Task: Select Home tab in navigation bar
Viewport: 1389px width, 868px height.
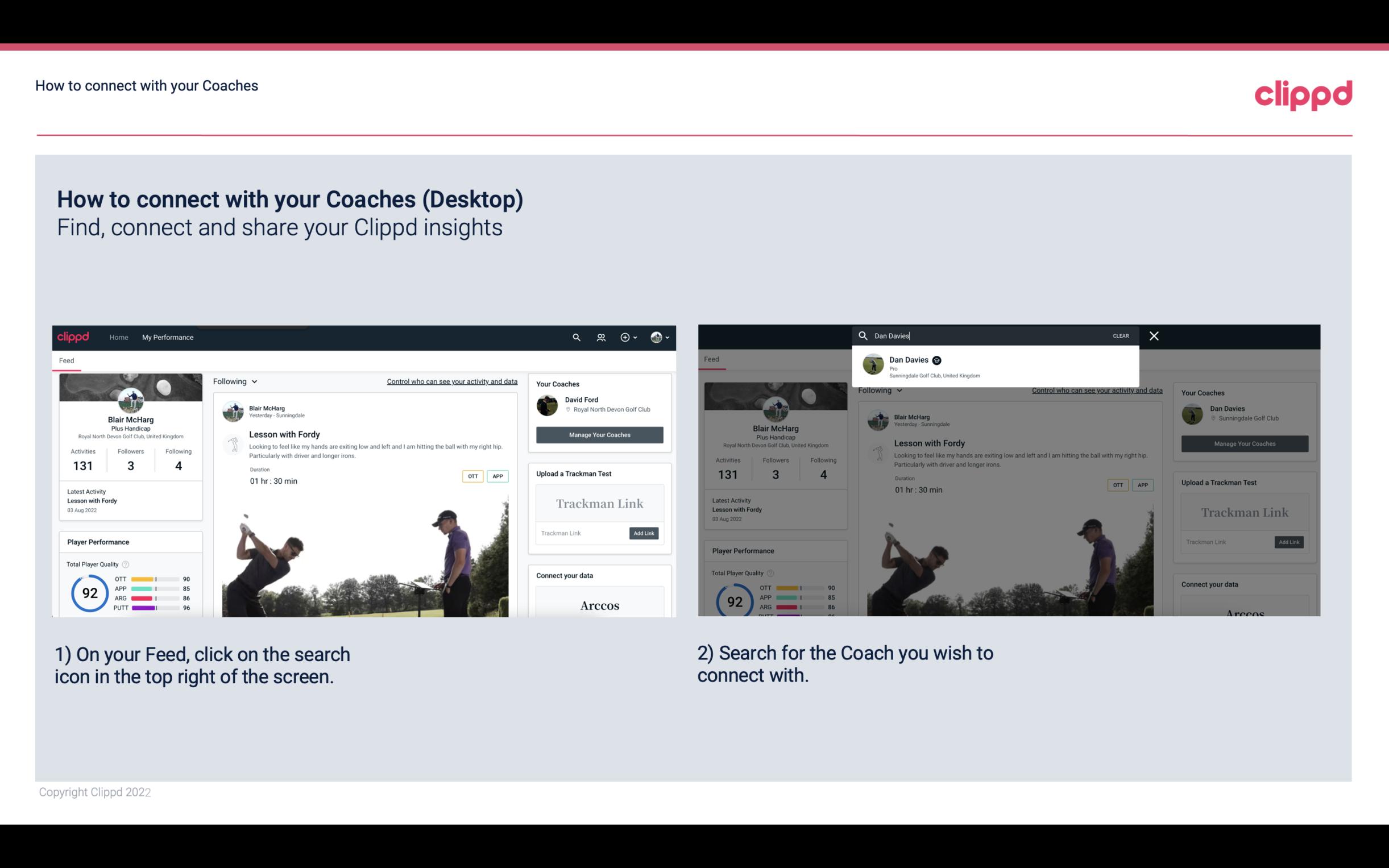Action: (118, 337)
